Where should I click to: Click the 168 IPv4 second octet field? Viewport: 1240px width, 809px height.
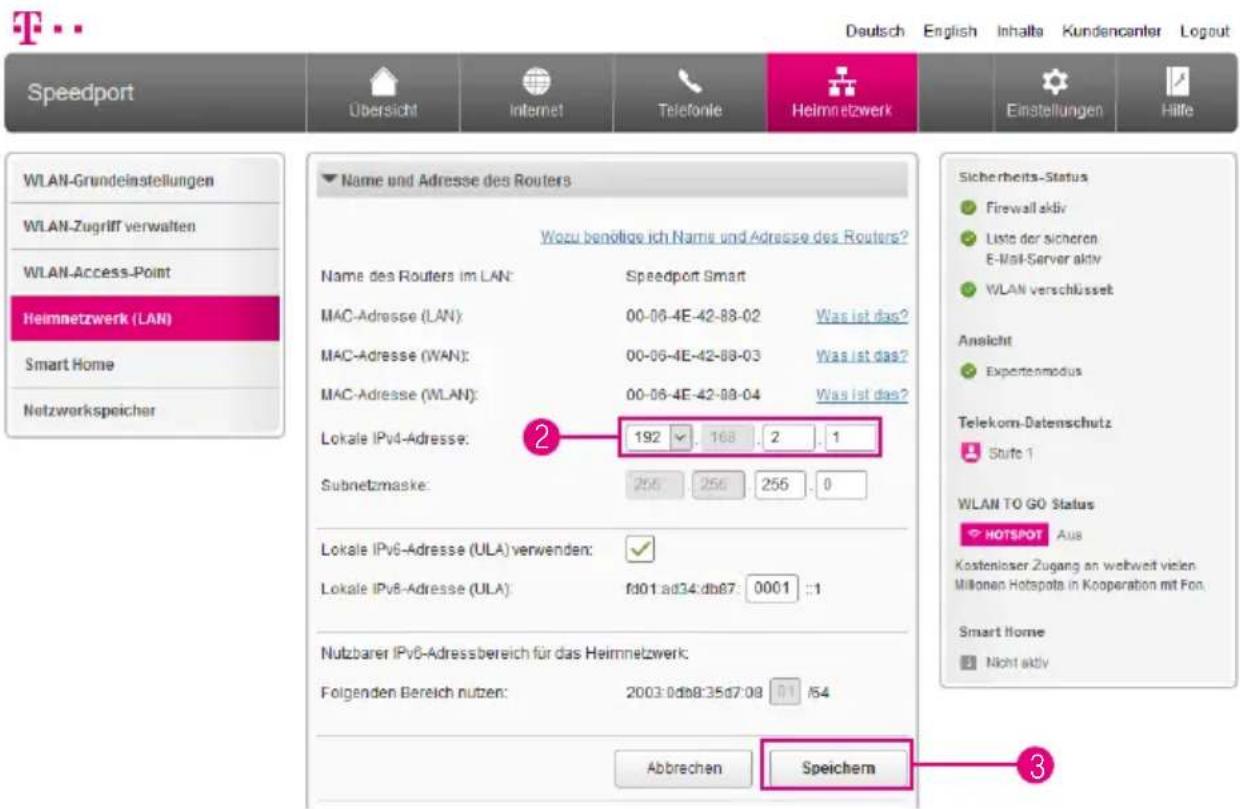coord(727,437)
